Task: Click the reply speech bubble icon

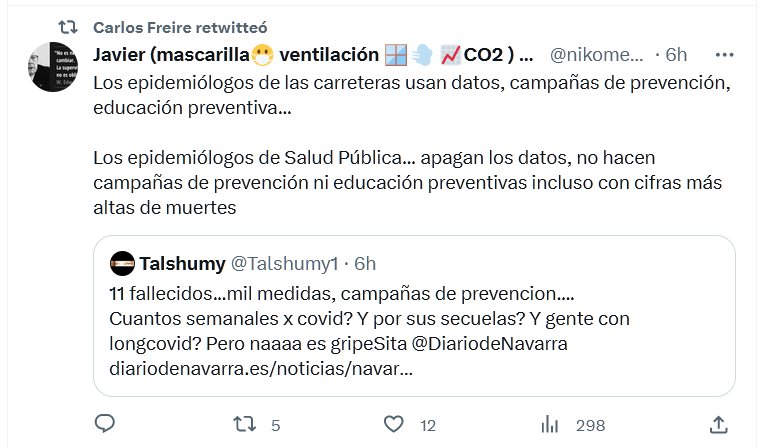Action: (105, 424)
